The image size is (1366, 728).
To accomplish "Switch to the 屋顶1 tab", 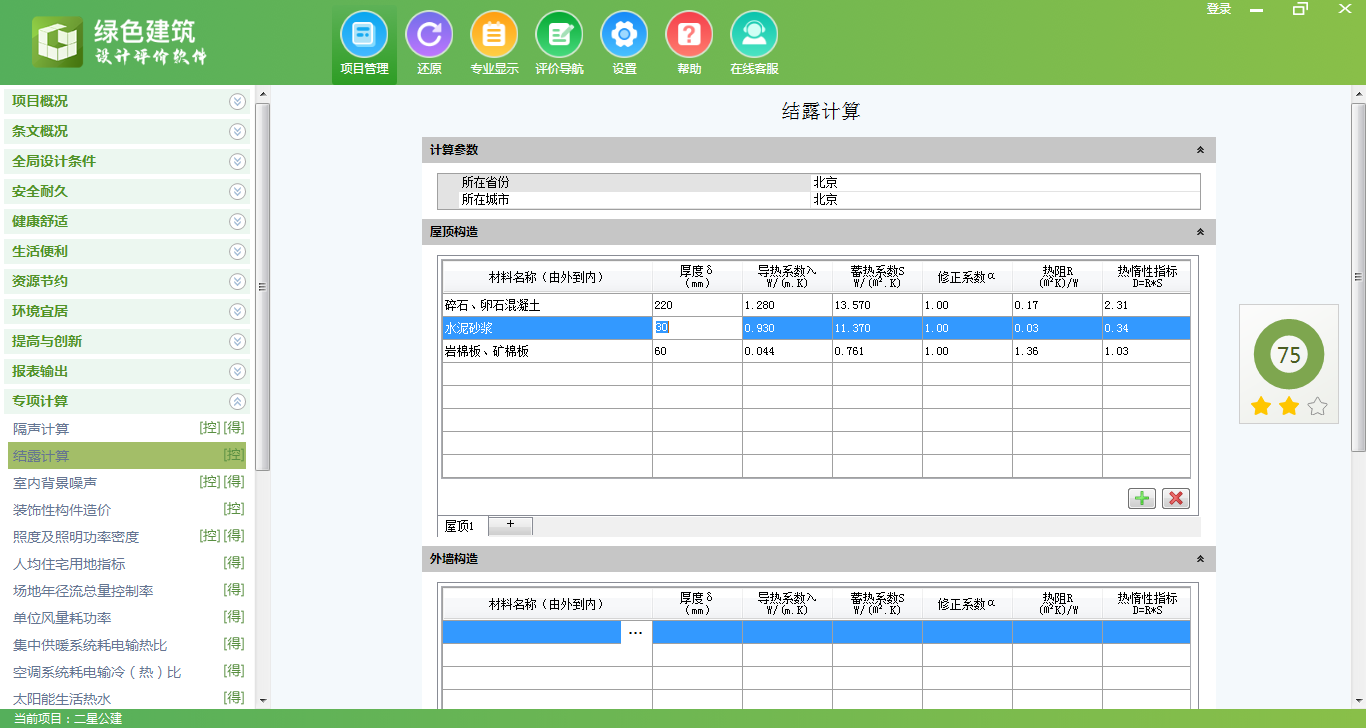I will pos(462,526).
